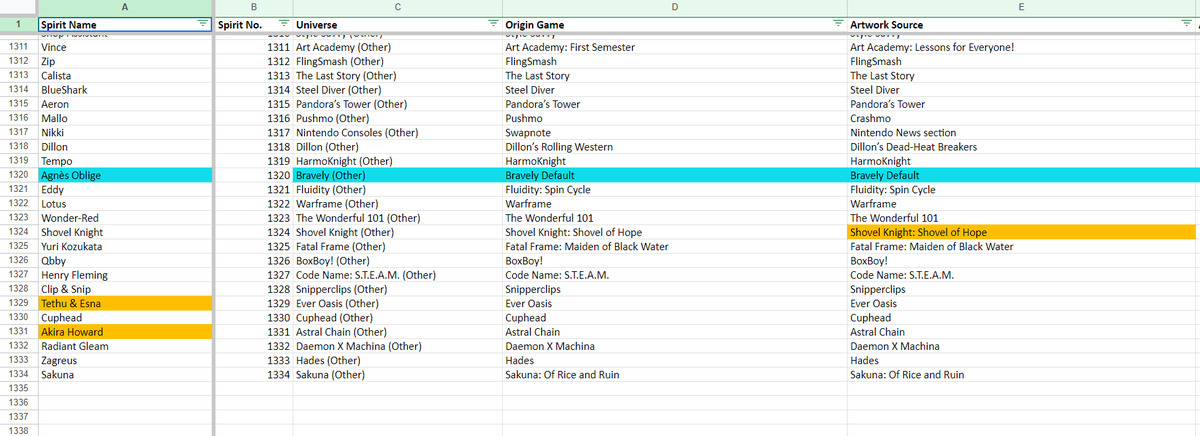Screen dimensions: 1200x436
Task: Select the orange Tethu & Esna cell
Action: (x=124, y=303)
